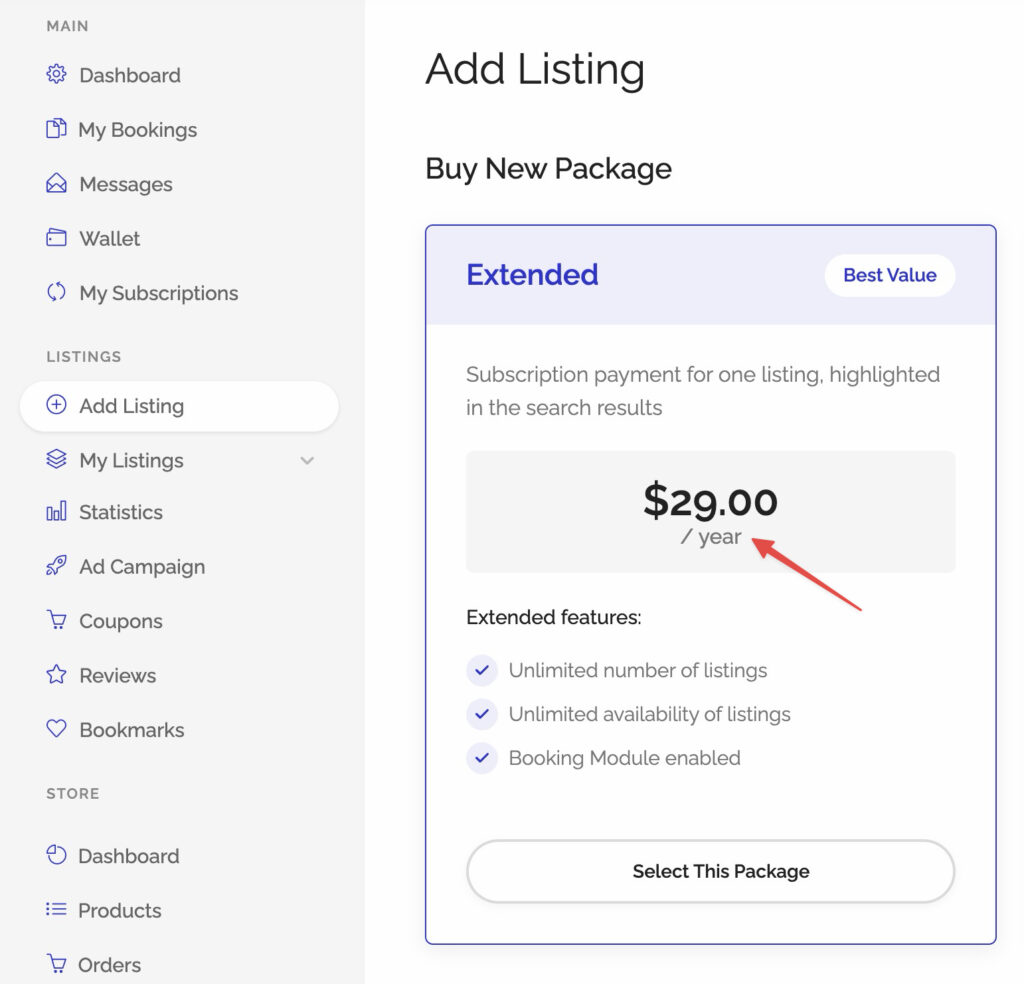Click the $29.00 per year price box
Viewport: 1024px width, 984px height.
(711, 511)
